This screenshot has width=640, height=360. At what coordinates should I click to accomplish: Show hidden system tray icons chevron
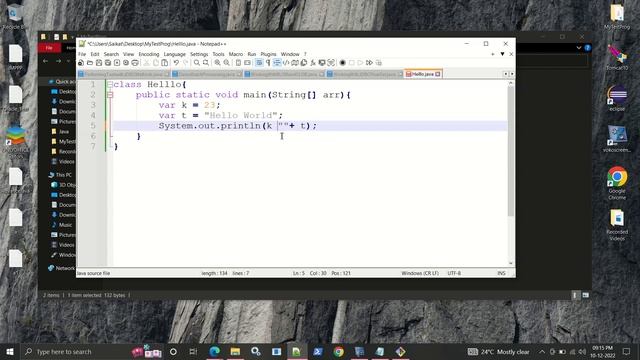tap(542, 351)
